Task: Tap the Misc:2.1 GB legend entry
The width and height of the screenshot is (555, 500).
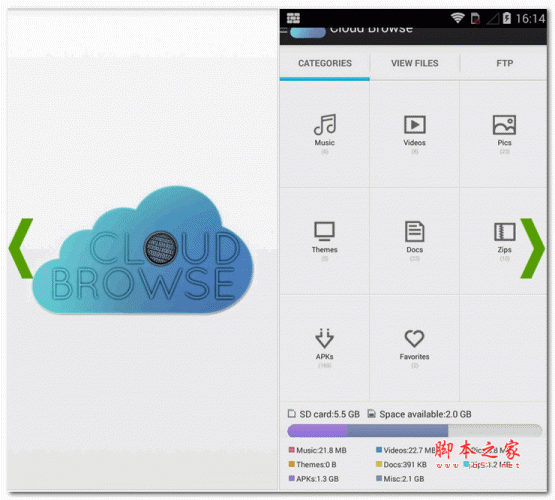Action: click(x=400, y=479)
